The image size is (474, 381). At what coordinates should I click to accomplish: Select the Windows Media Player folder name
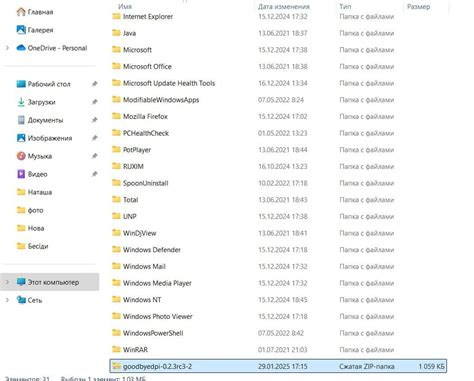tap(157, 283)
